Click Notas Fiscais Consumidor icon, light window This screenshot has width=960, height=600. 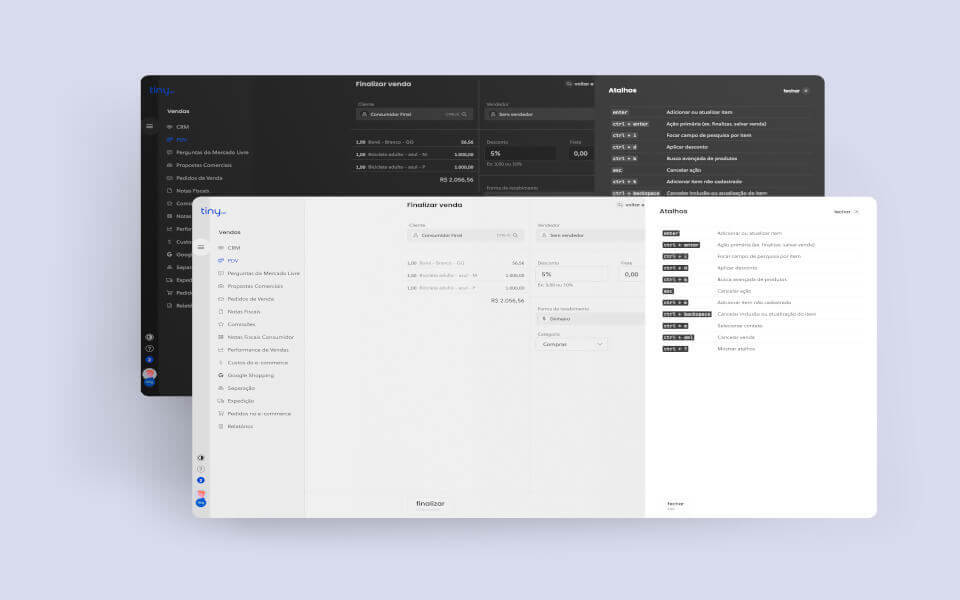tap(221, 337)
